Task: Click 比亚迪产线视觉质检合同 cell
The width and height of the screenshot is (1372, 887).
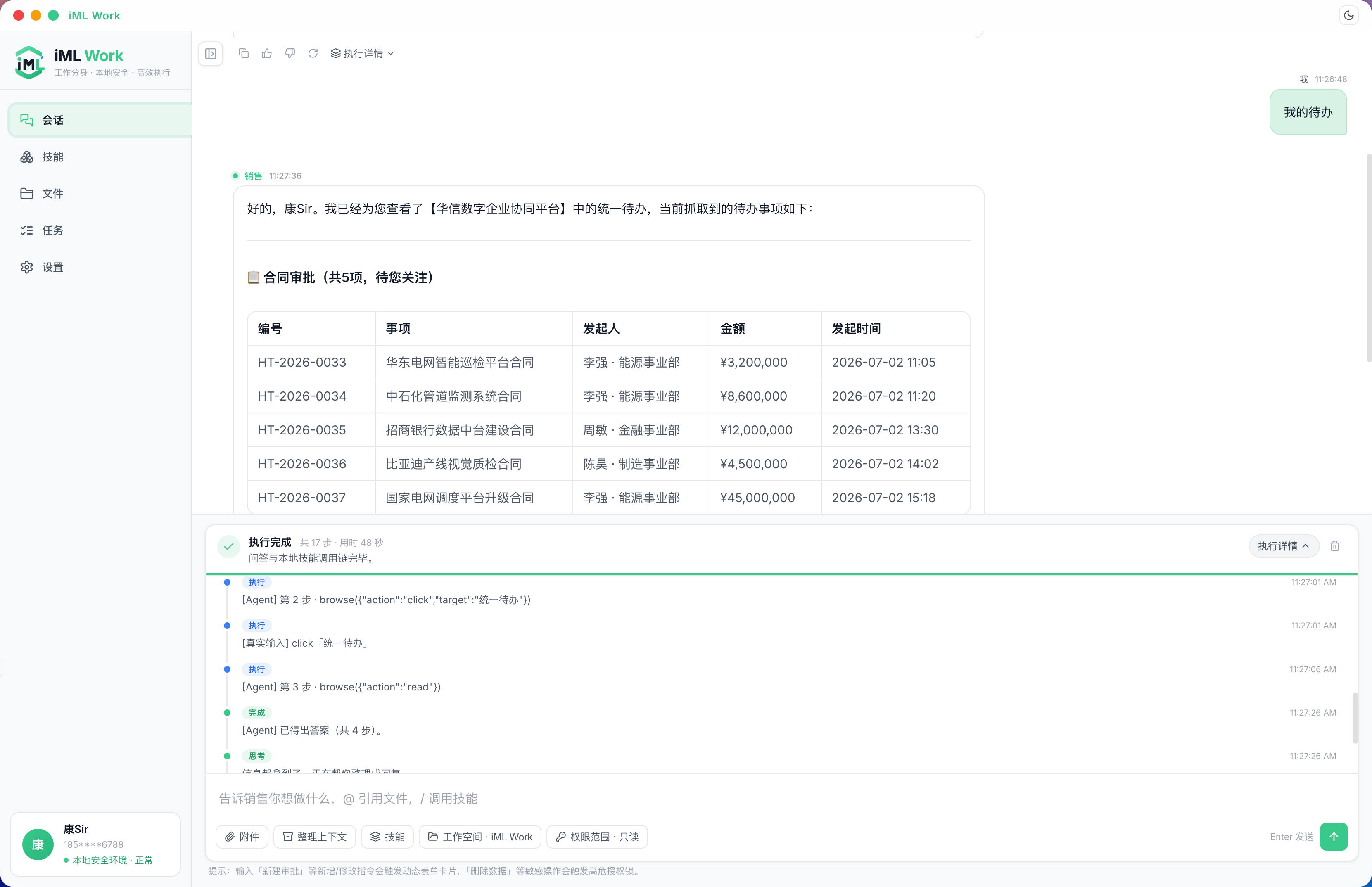Action: pyautogui.click(x=473, y=464)
